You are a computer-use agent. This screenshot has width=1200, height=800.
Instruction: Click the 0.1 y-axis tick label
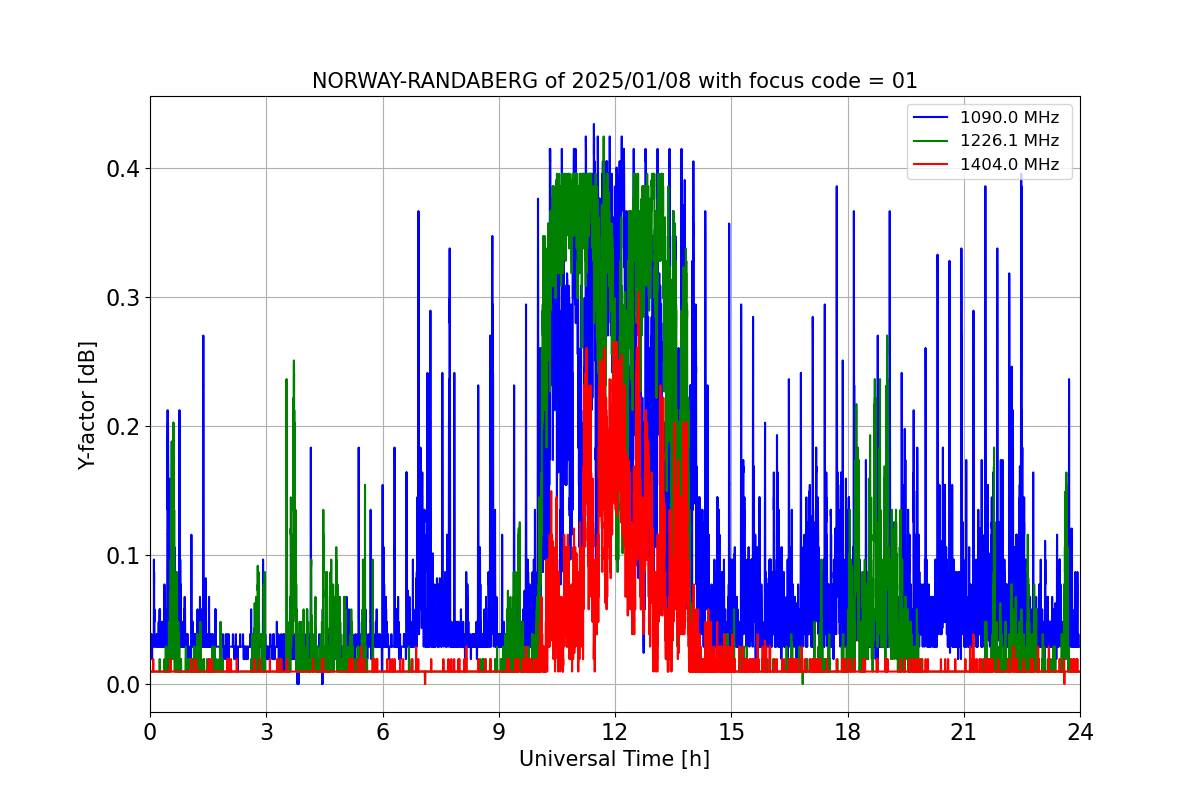click(124, 556)
